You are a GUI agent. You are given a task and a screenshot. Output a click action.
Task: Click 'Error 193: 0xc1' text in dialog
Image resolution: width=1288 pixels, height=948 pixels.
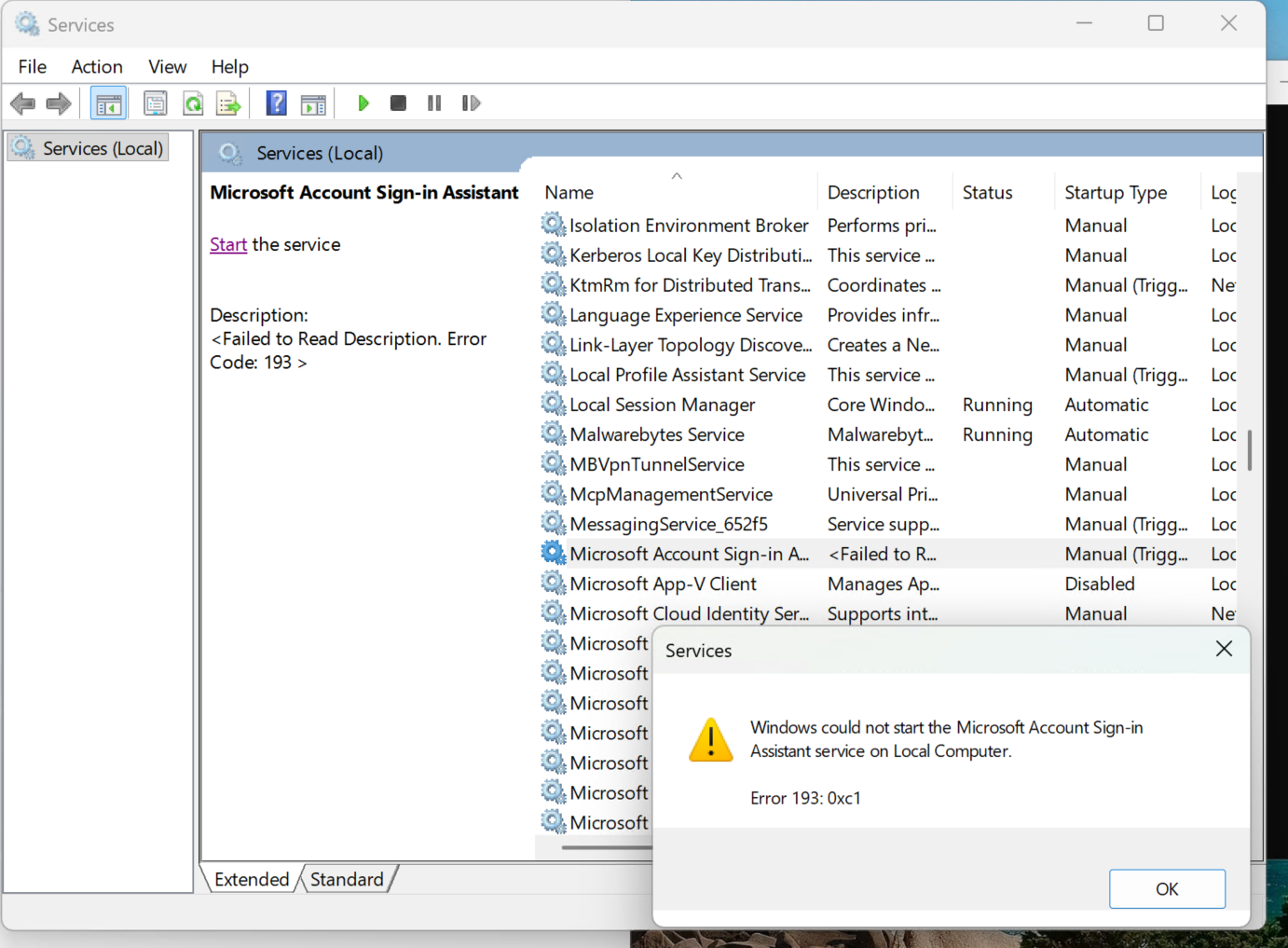(805, 798)
